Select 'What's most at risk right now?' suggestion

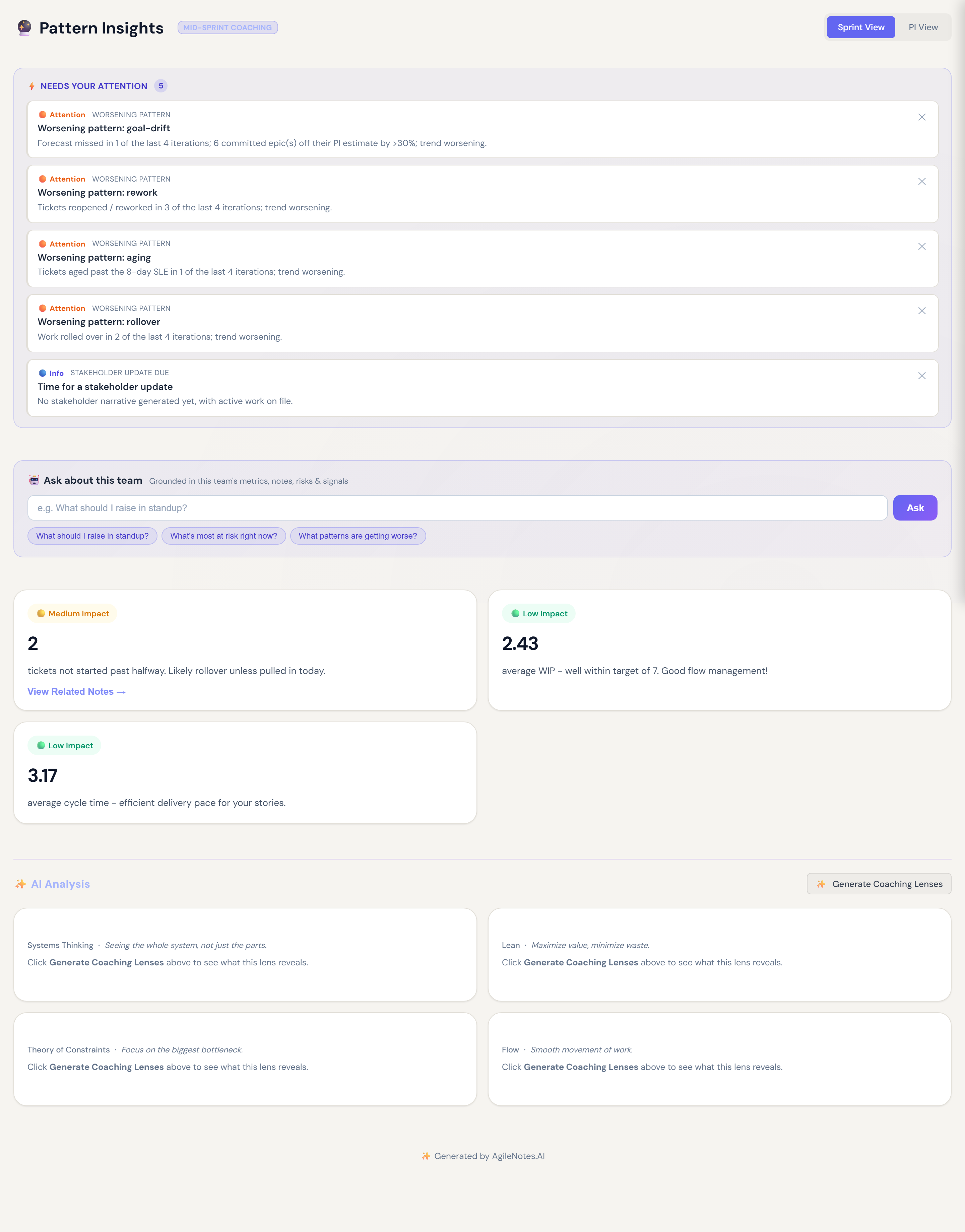pos(223,536)
